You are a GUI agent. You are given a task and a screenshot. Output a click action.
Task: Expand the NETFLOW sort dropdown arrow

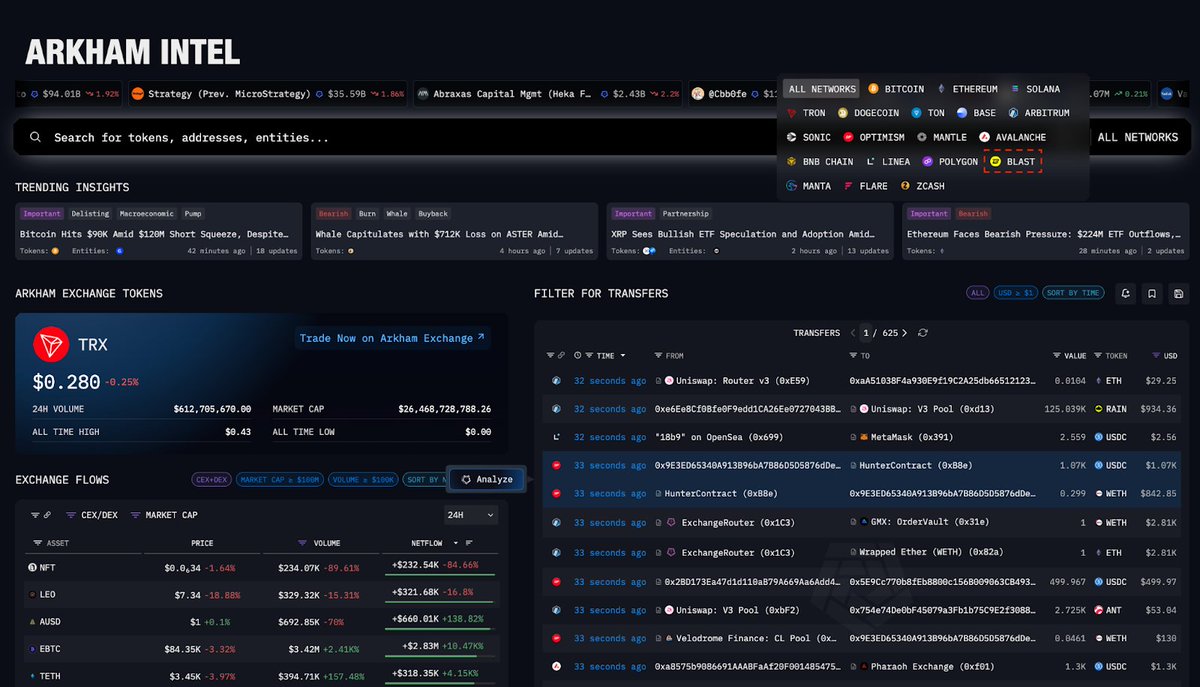(x=454, y=543)
